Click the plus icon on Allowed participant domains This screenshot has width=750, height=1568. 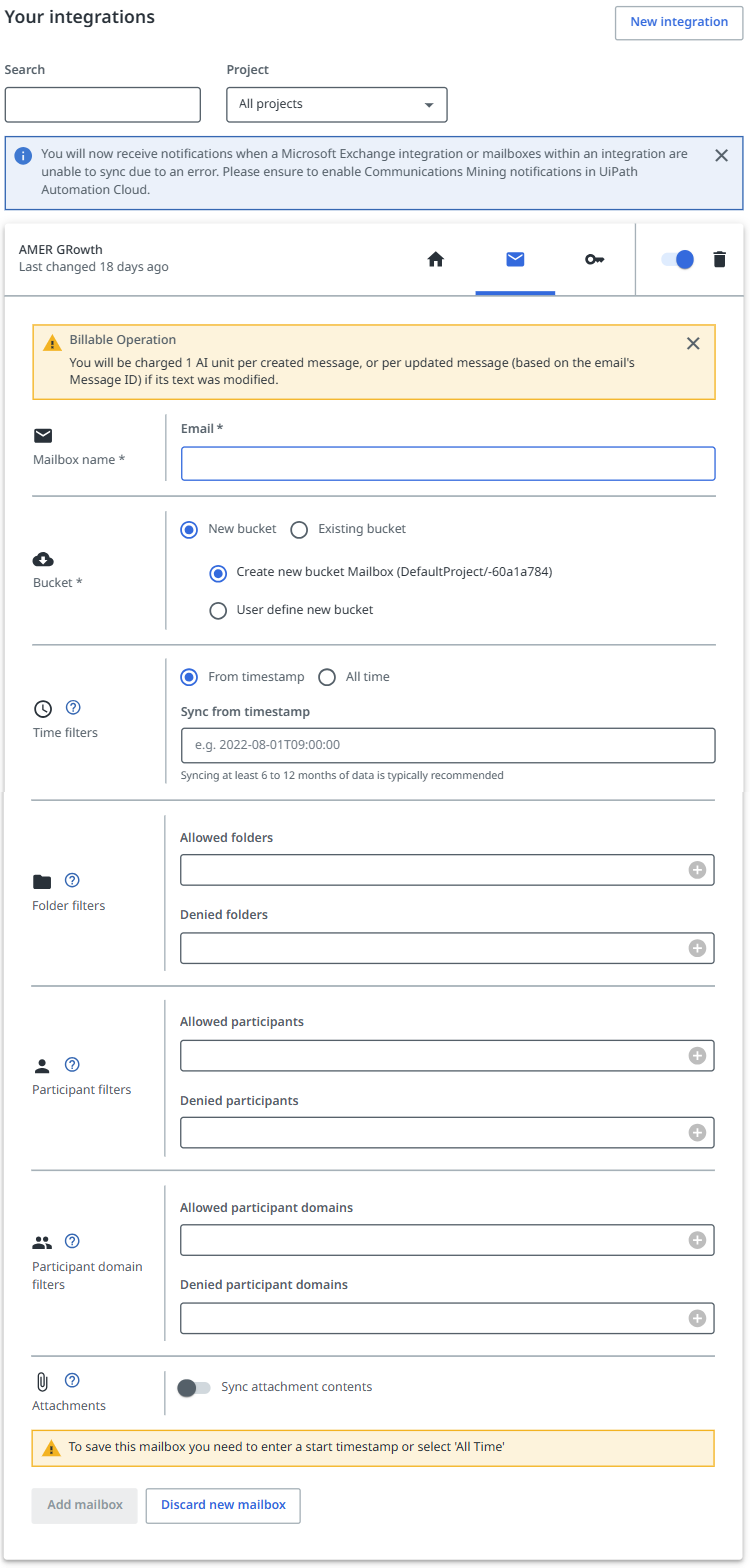point(697,1239)
